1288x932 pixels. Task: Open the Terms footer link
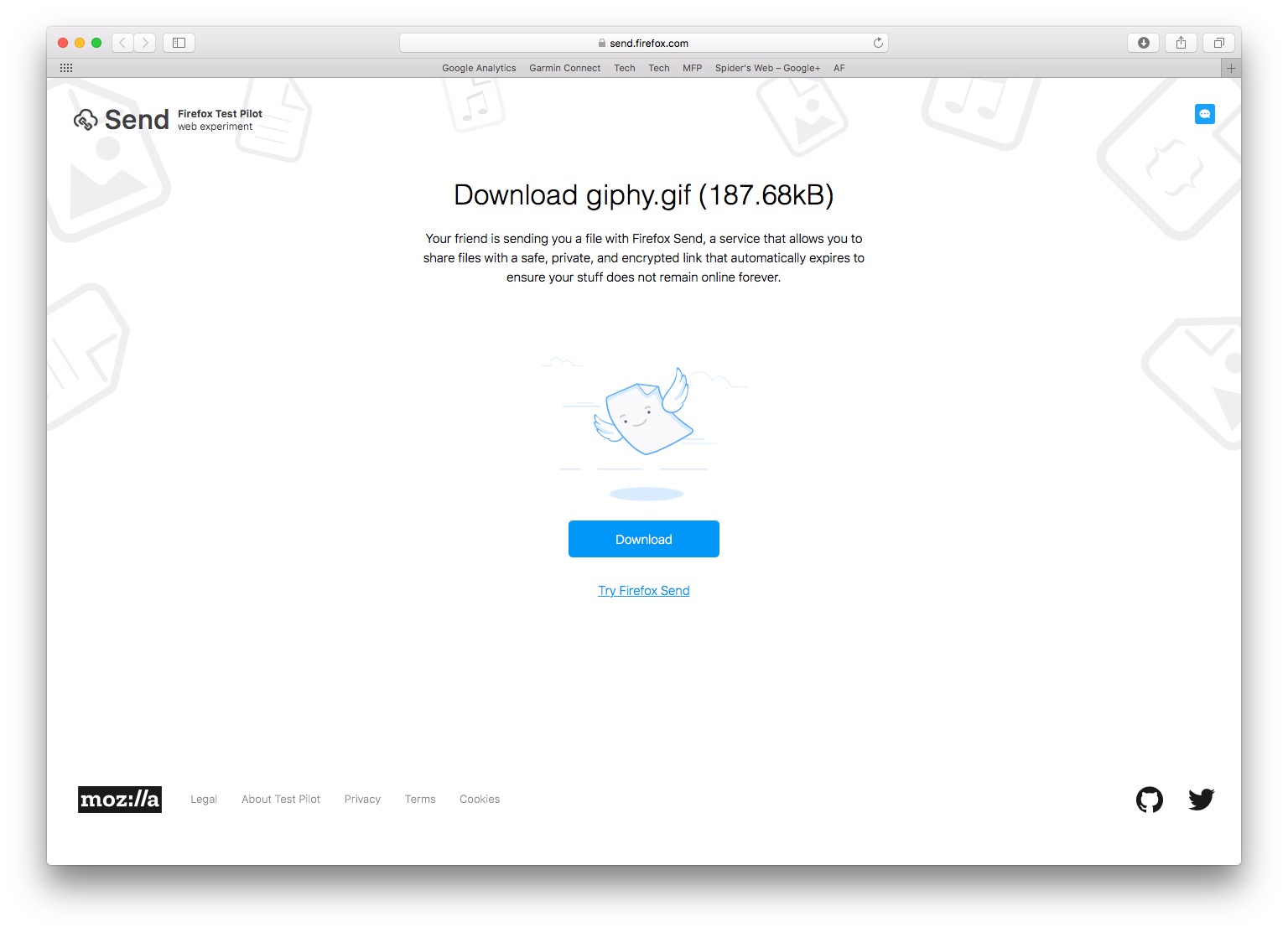tap(420, 800)
